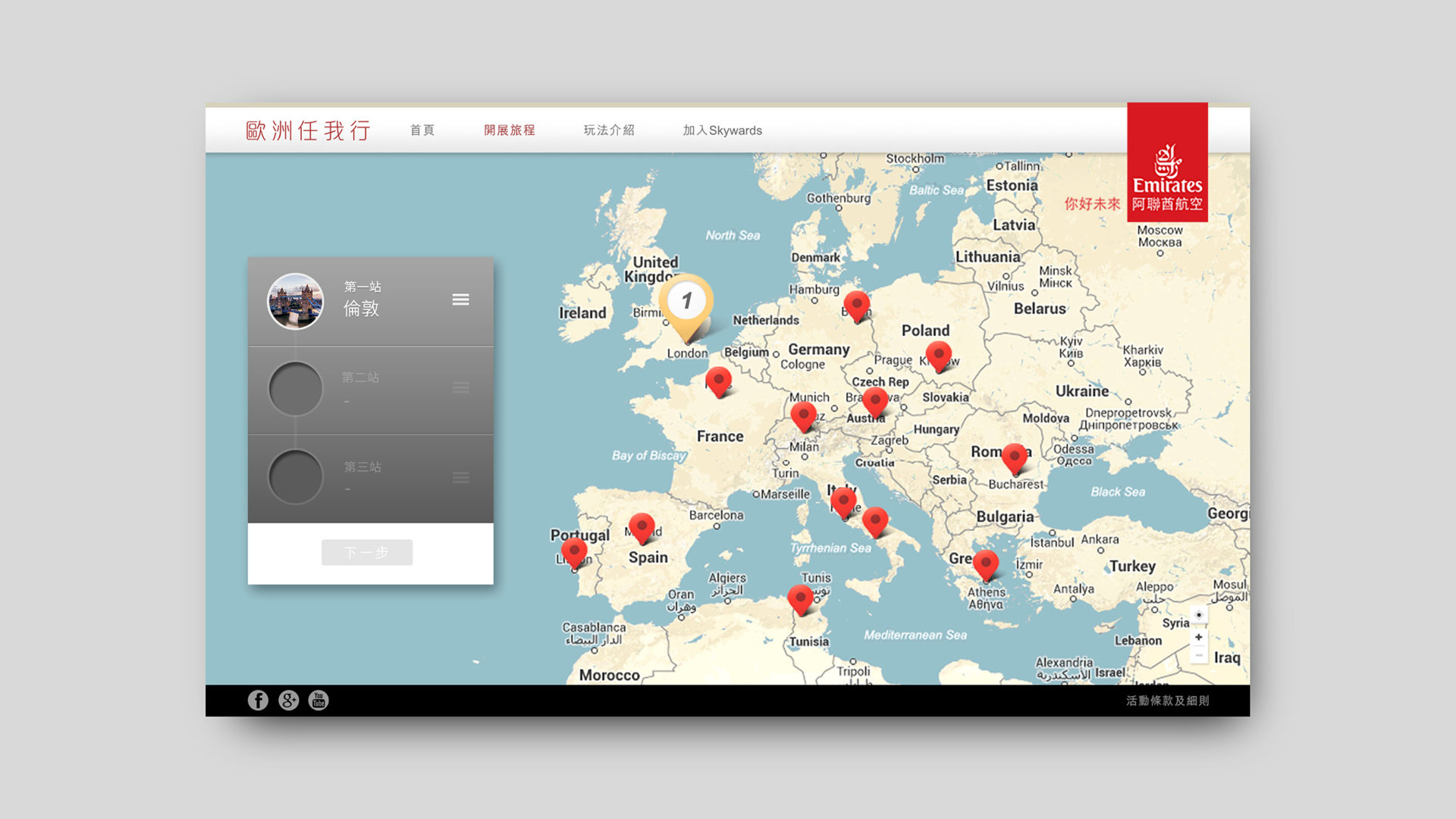Select the red pin in northern France
The width and height of the screenshot is (1456, 819).
[719, 381]
